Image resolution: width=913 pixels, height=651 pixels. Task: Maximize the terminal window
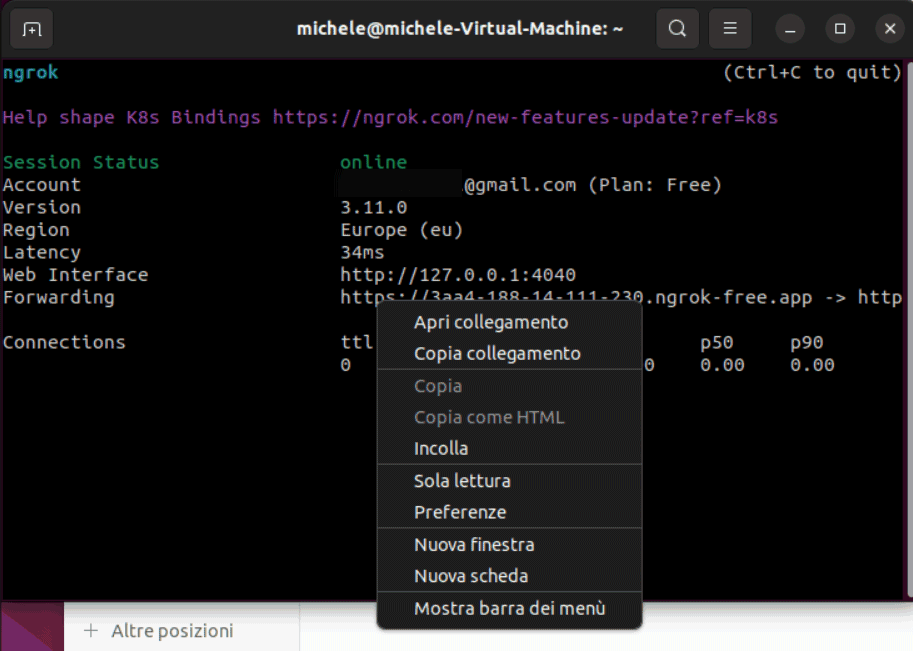click(840, 29)
